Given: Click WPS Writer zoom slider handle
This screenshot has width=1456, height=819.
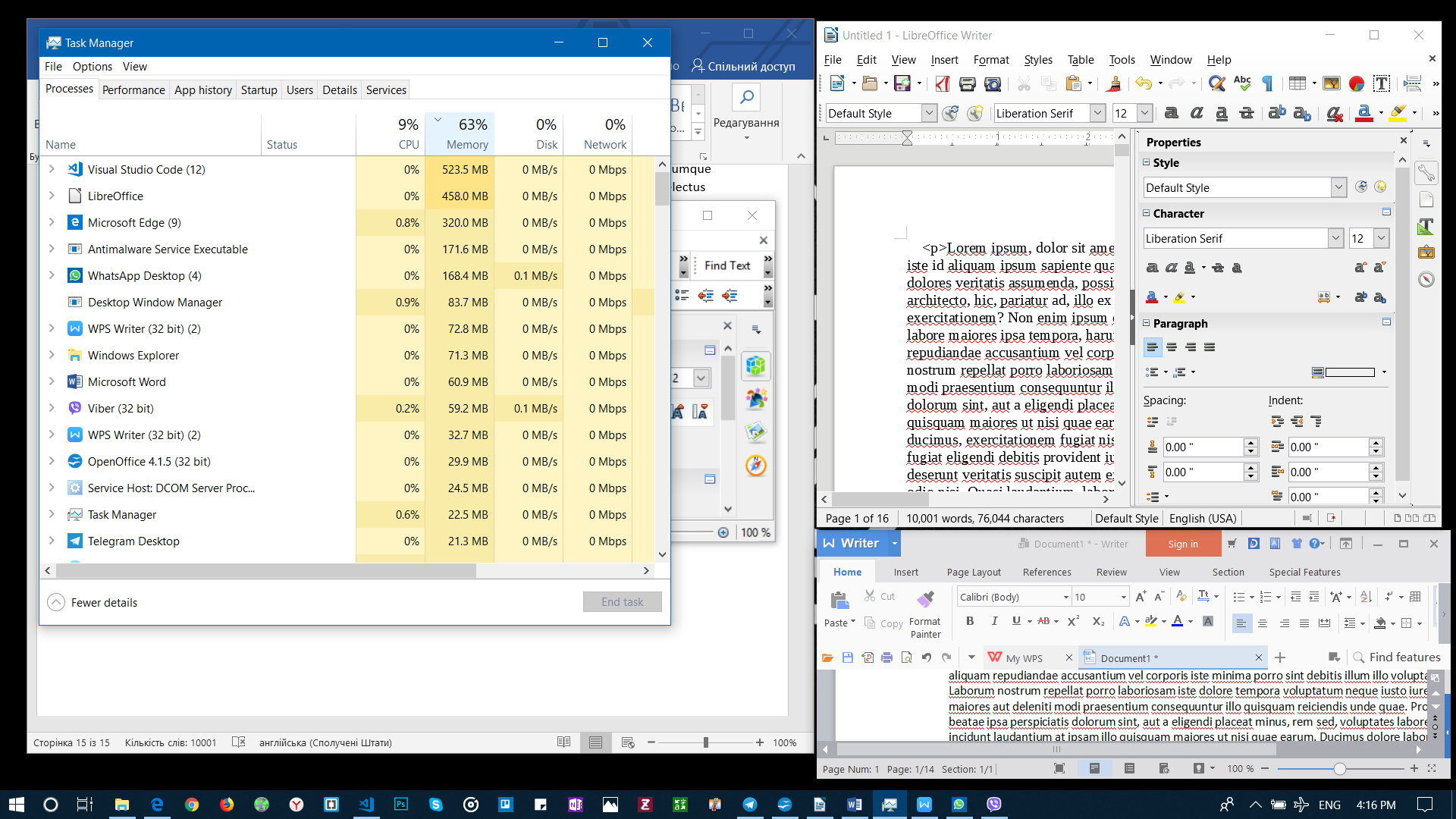Looking at the screenshot, I should [x=1340, y=768].
